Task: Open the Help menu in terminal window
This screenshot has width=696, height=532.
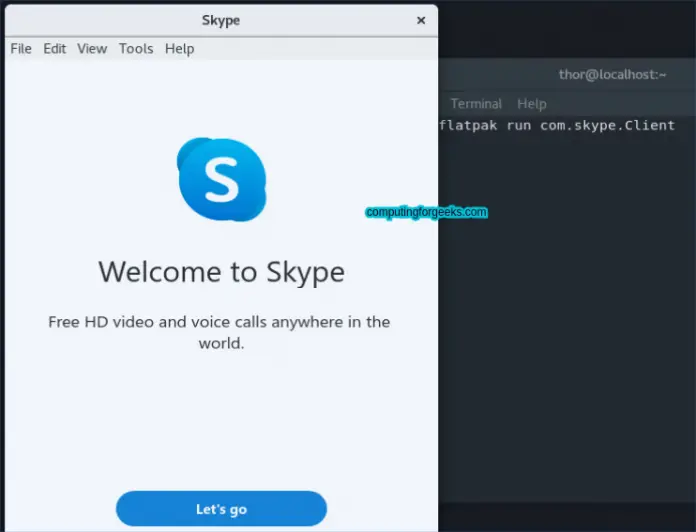Action: 532,103
